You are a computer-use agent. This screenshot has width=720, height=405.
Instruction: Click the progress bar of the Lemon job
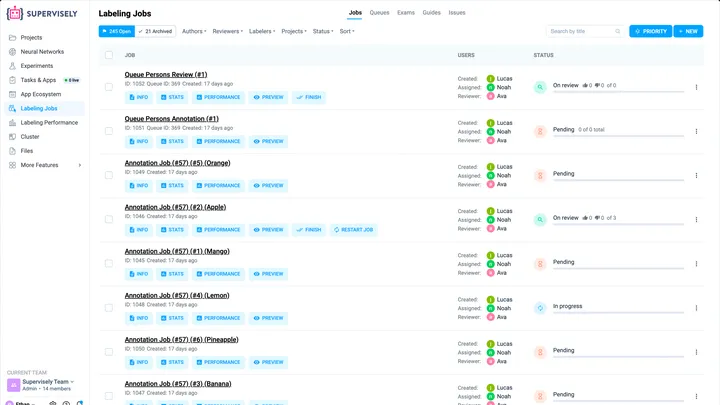(618, 313)
